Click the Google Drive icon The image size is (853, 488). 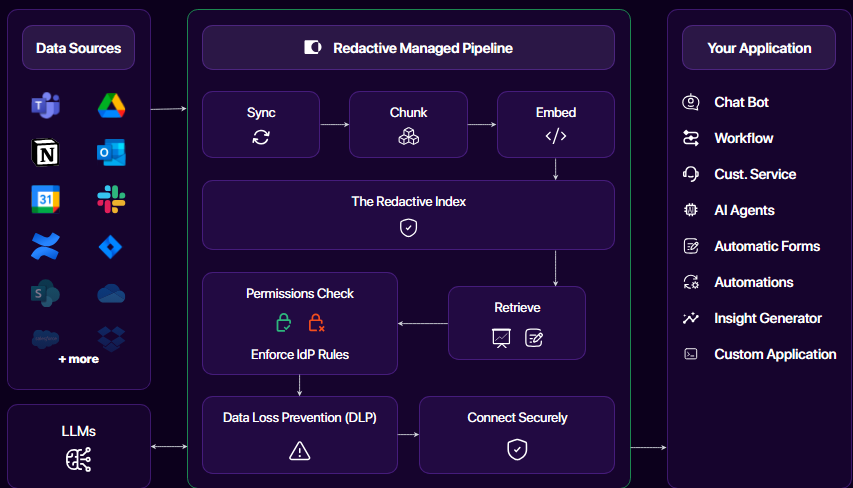tap(111, 105)
